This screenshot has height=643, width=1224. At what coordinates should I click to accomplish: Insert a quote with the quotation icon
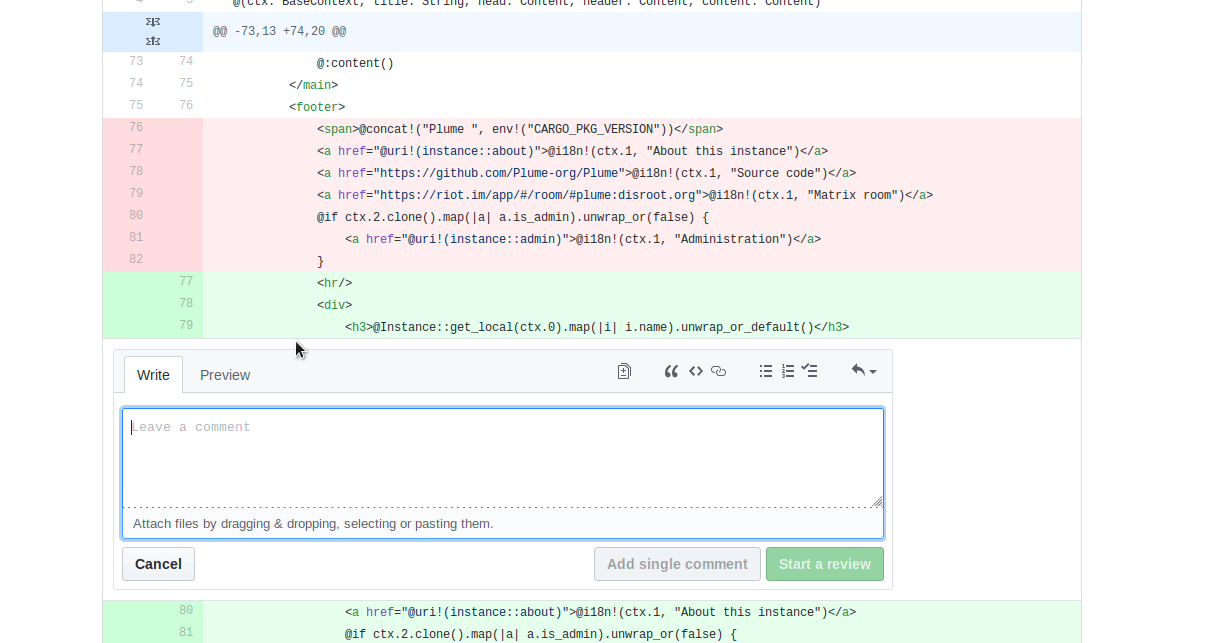[671, 371]
